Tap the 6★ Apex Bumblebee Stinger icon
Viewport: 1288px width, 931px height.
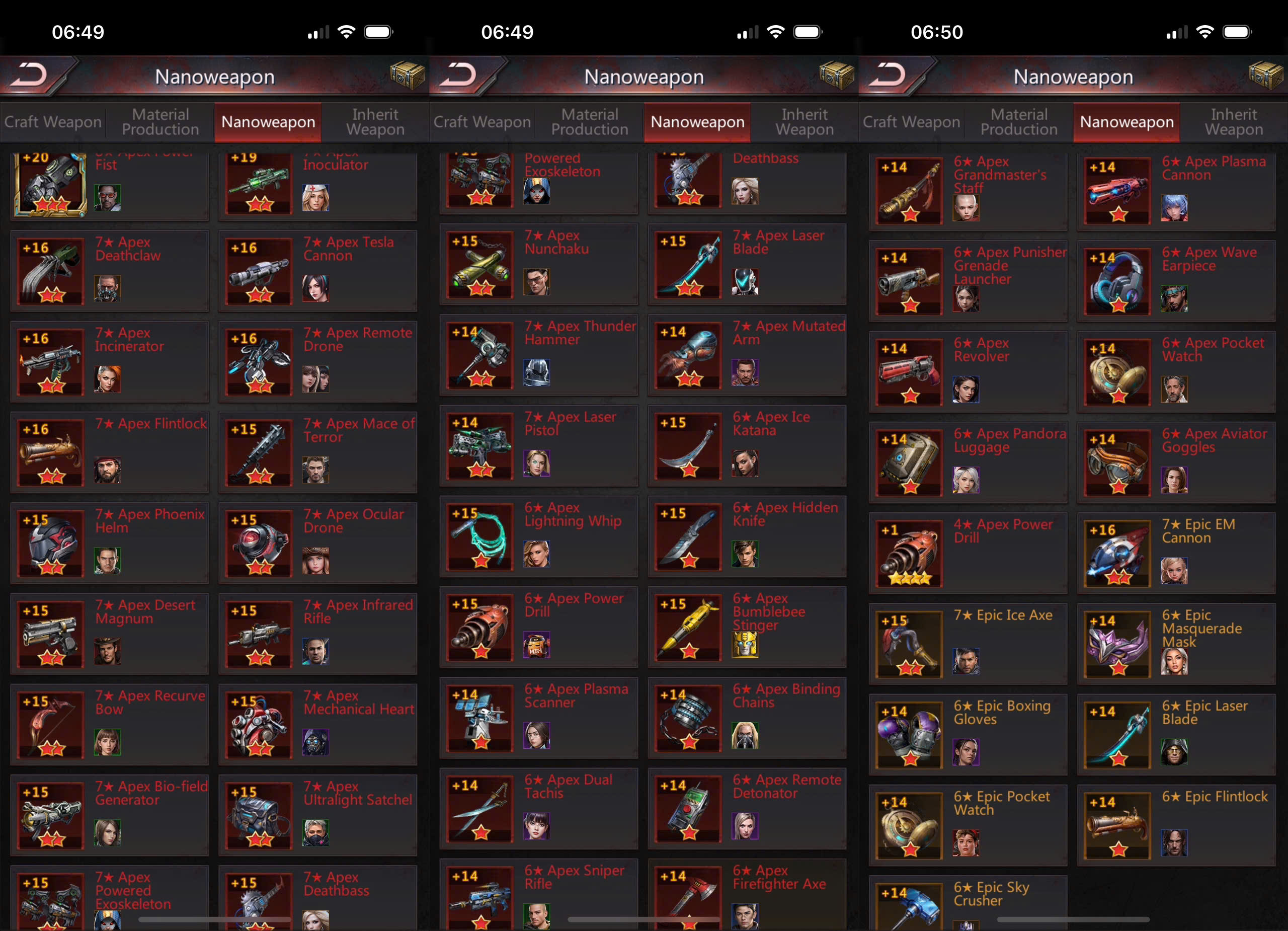pos(688,628)
